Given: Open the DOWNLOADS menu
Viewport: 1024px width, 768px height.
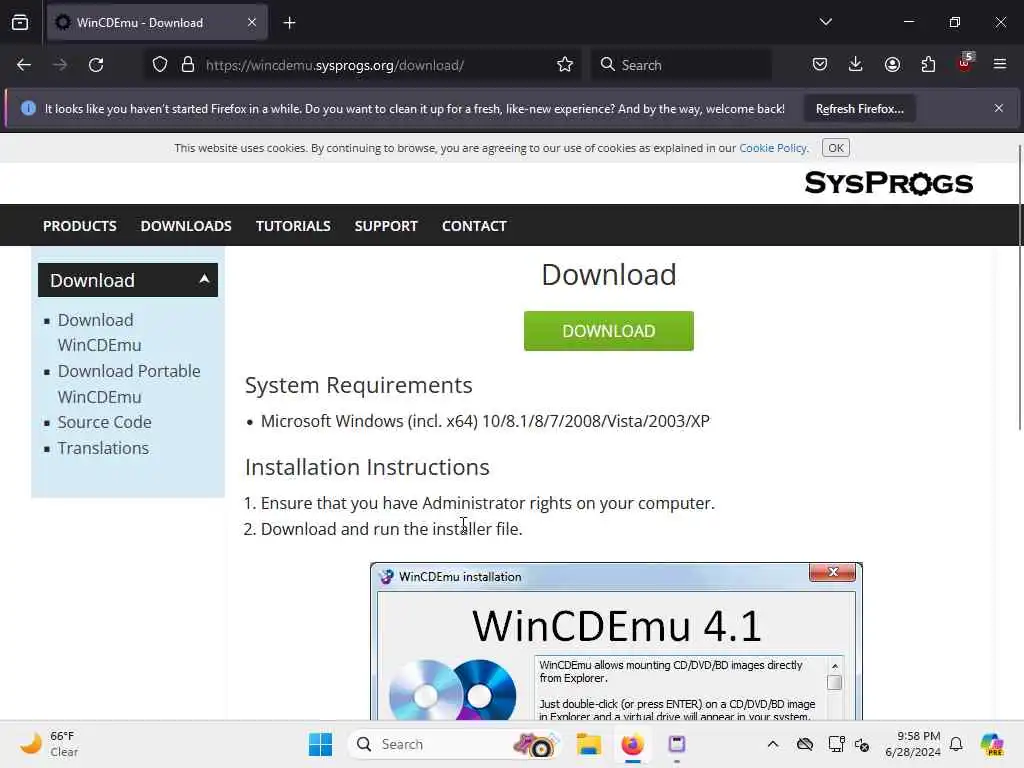Looking at the screenshot, I should [x=186, y=226].
